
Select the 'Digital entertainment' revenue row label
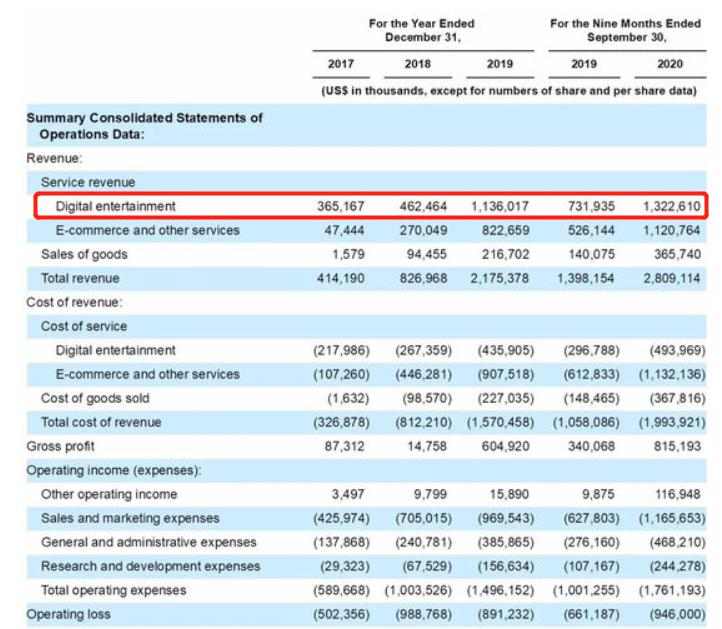(x=115, y=206)
